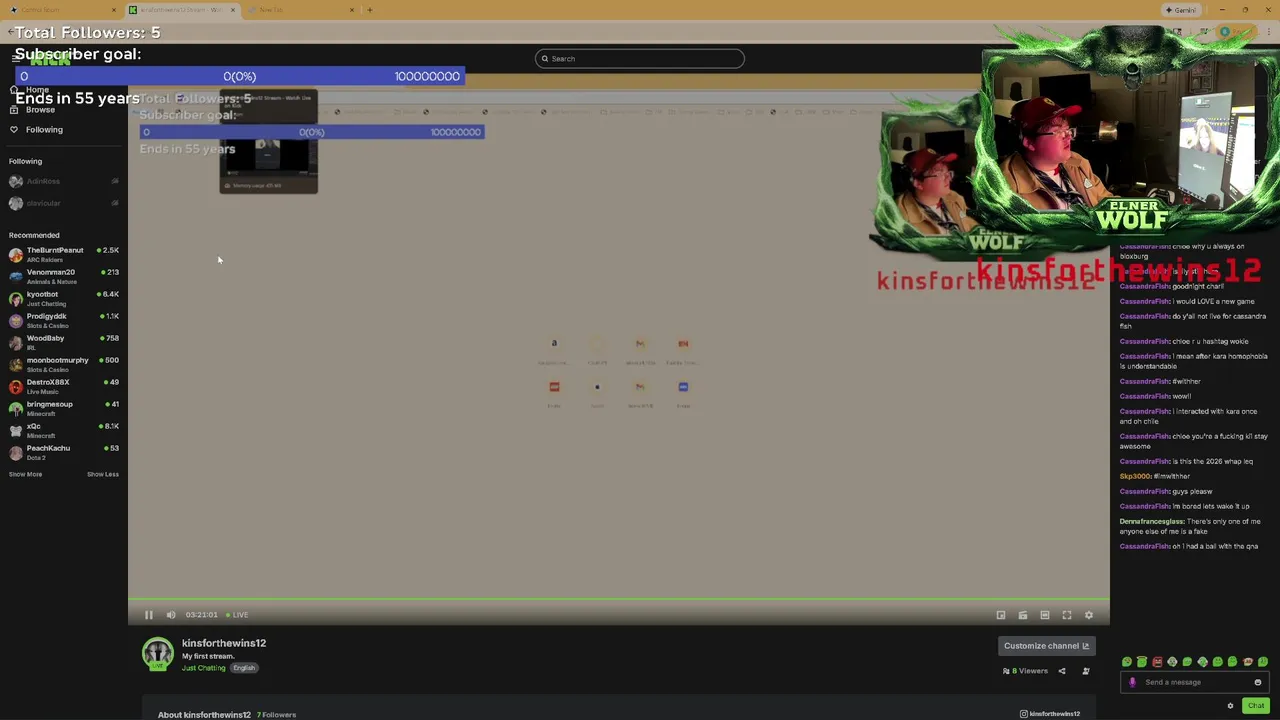Open player settings gear

[x=1089, y=615]
